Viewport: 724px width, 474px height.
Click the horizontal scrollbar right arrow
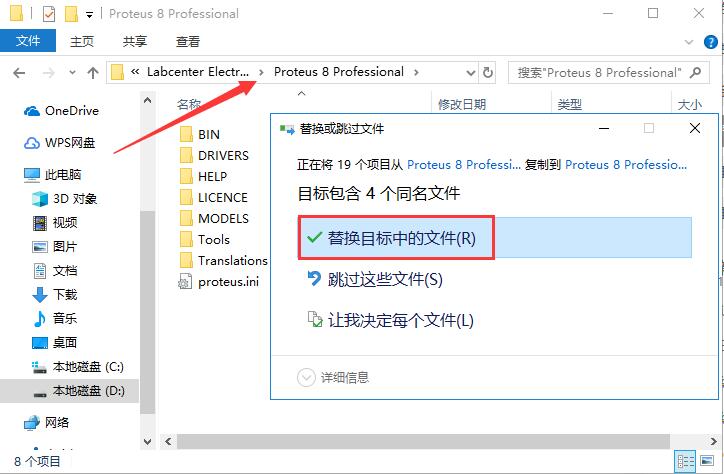point(713,441)
